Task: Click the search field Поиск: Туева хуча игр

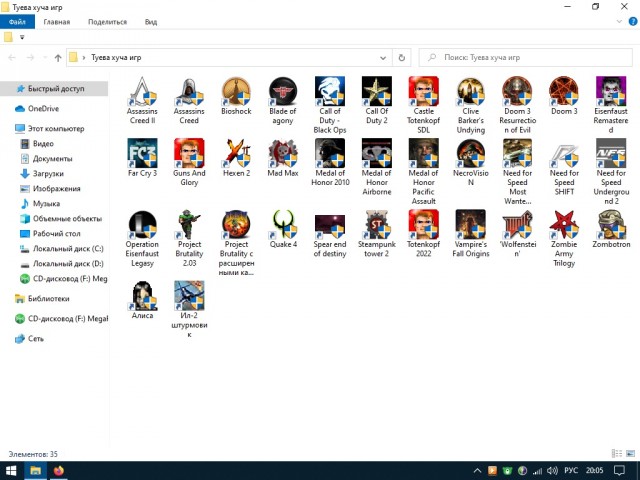Action: coord(526,58)
